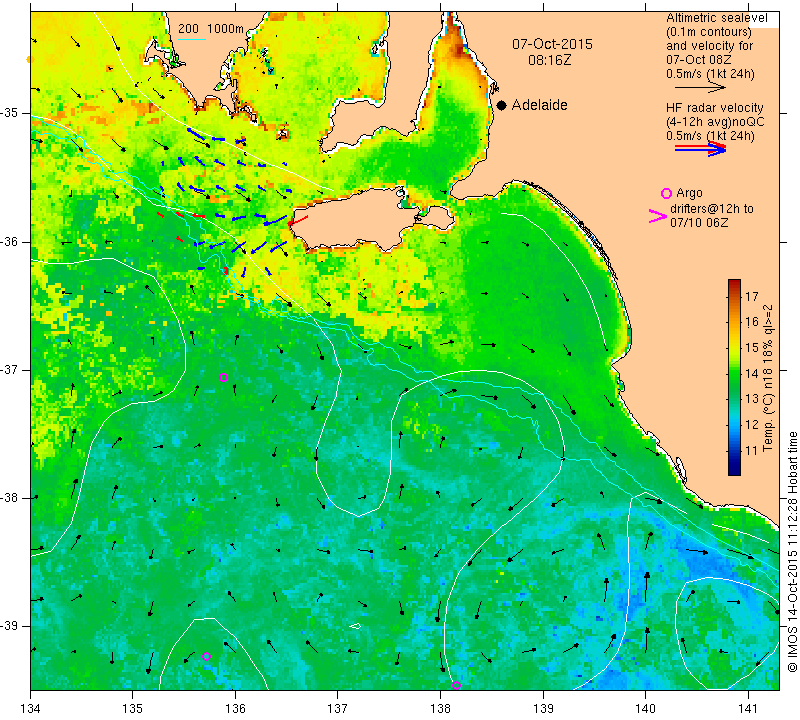The width and height of the screenshot is (800, 720).
Task: Click the 14 degree label on the color bar
Action: click(752, 373)
